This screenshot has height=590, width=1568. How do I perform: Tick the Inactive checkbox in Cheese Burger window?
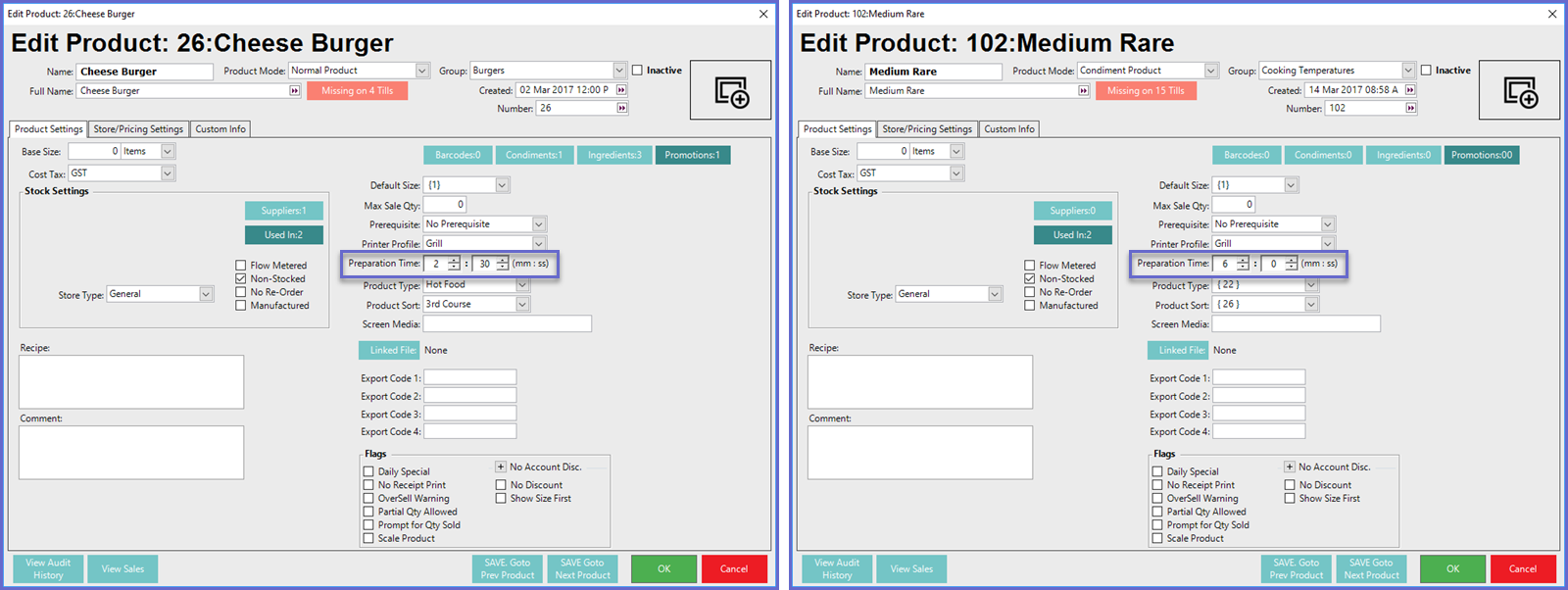tap(638, 71)
